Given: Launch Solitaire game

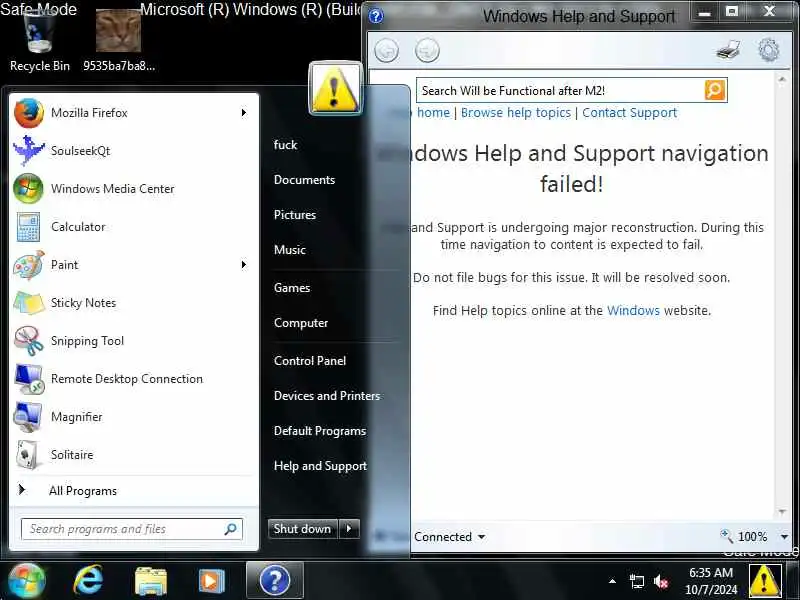Looking at the screenshot, I should (x=133, y=455).
